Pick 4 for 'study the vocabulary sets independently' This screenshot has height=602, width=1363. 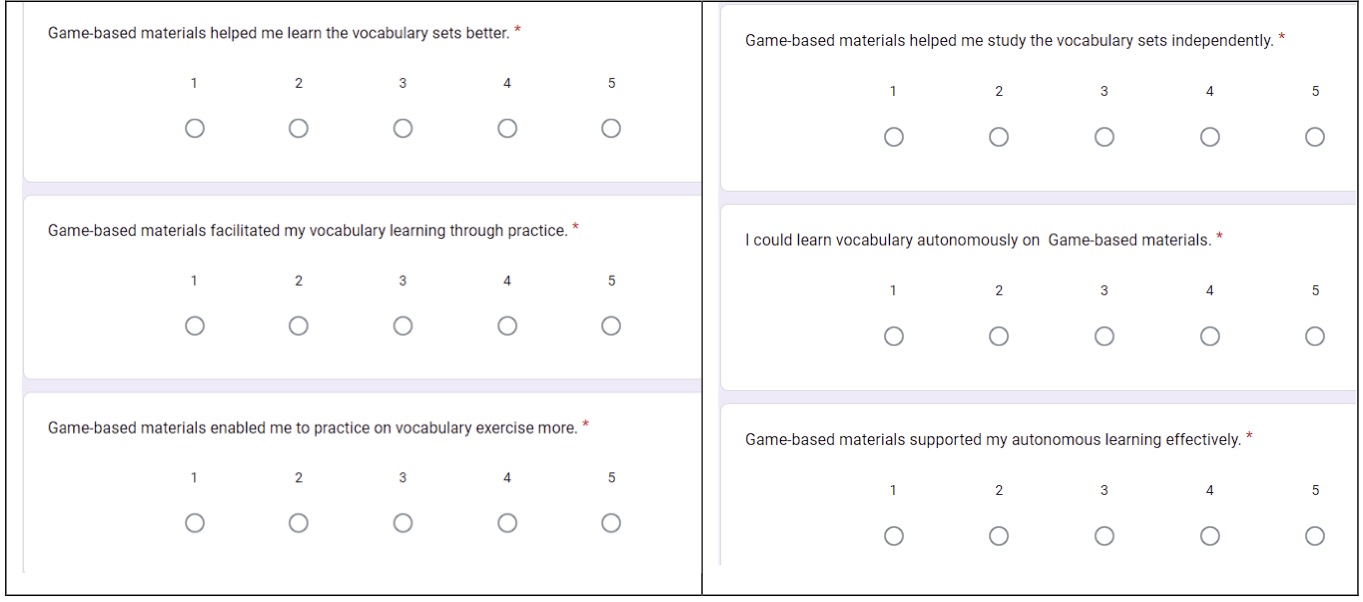(x=1210, y=137)
